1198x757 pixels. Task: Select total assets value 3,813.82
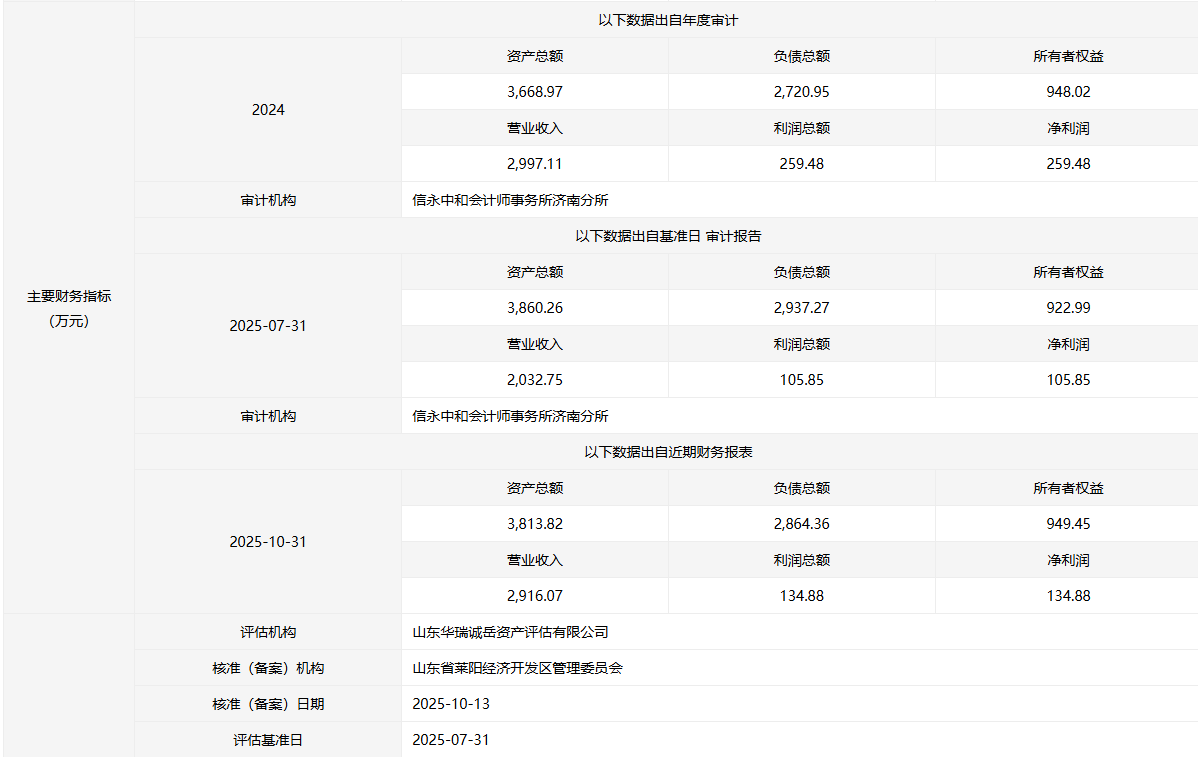535,524
